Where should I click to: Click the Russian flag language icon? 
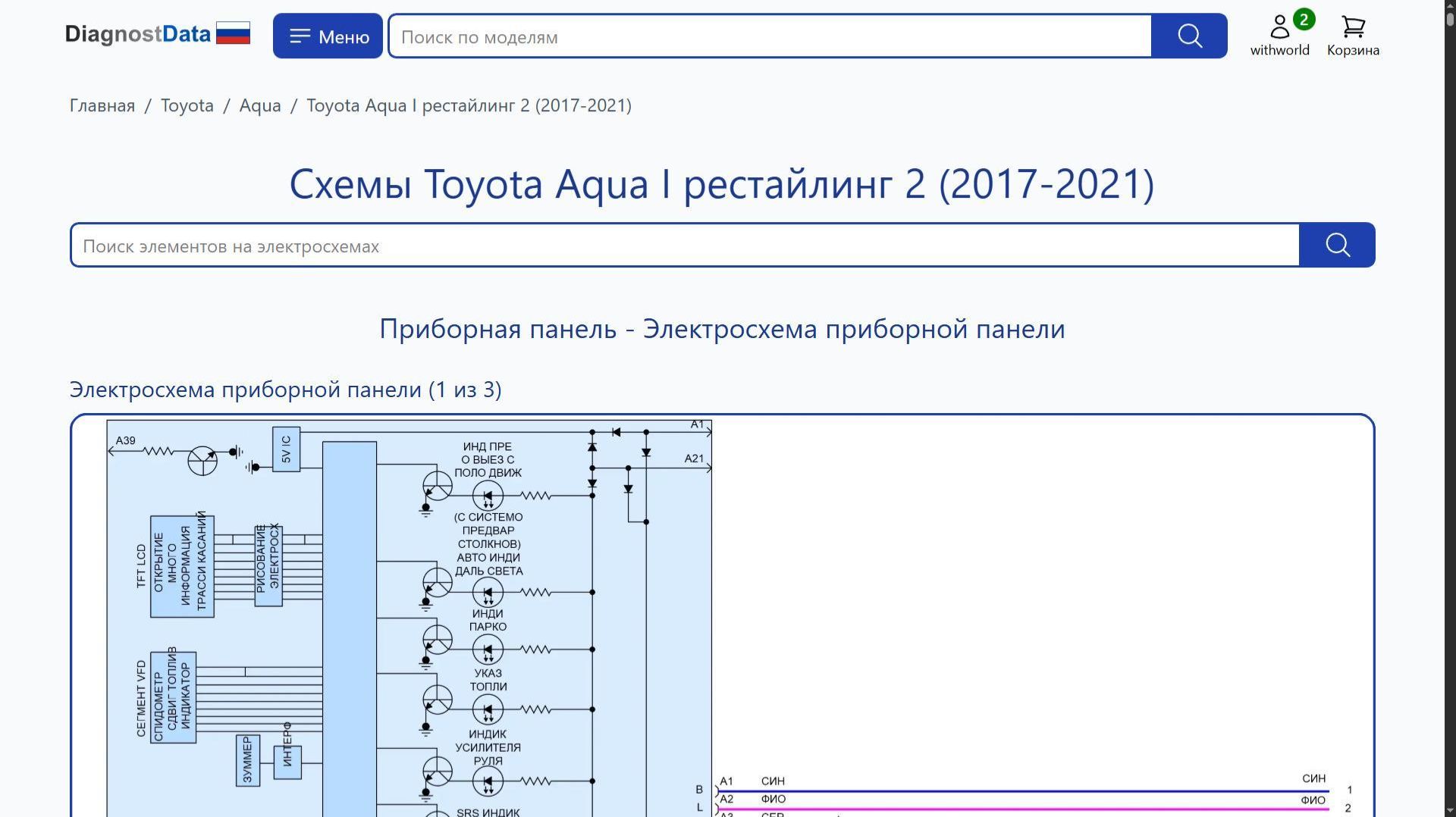[233, 33]
